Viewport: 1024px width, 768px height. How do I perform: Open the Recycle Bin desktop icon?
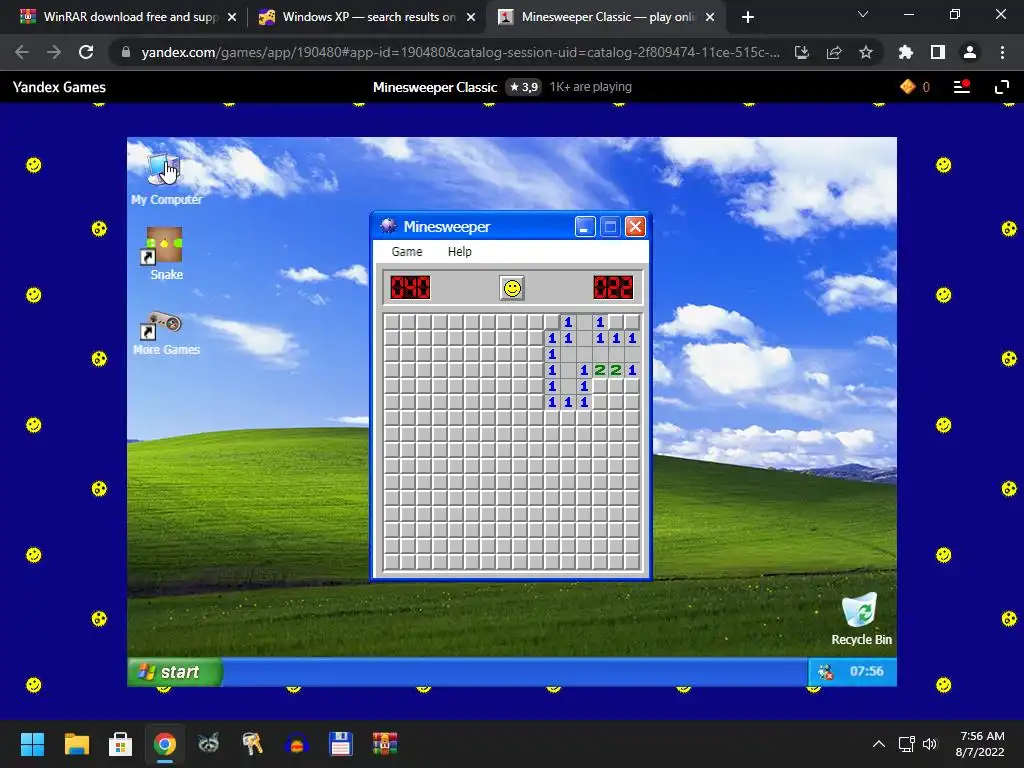click(x=861, y=619)
